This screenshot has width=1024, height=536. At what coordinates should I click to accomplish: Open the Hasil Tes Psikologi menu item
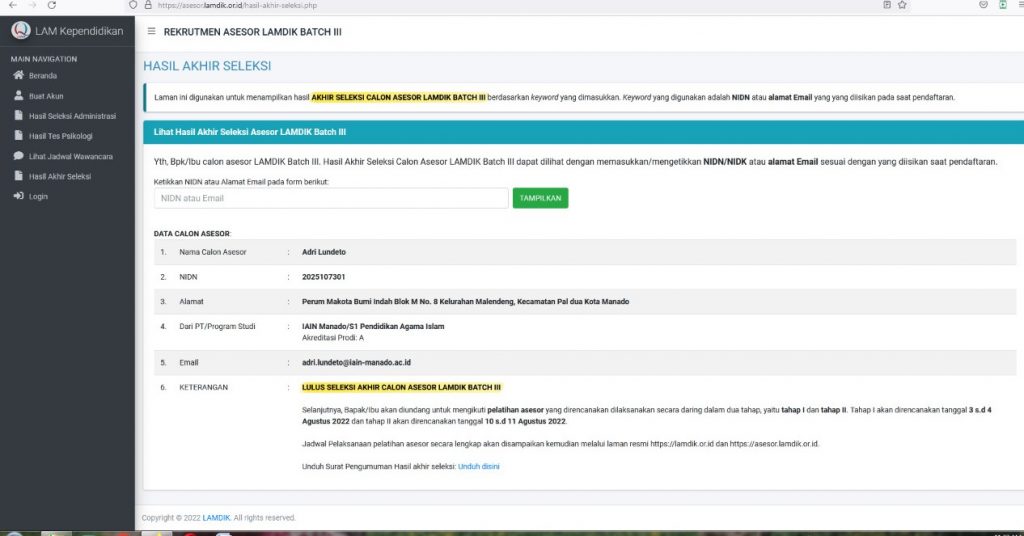pos(60,136)
